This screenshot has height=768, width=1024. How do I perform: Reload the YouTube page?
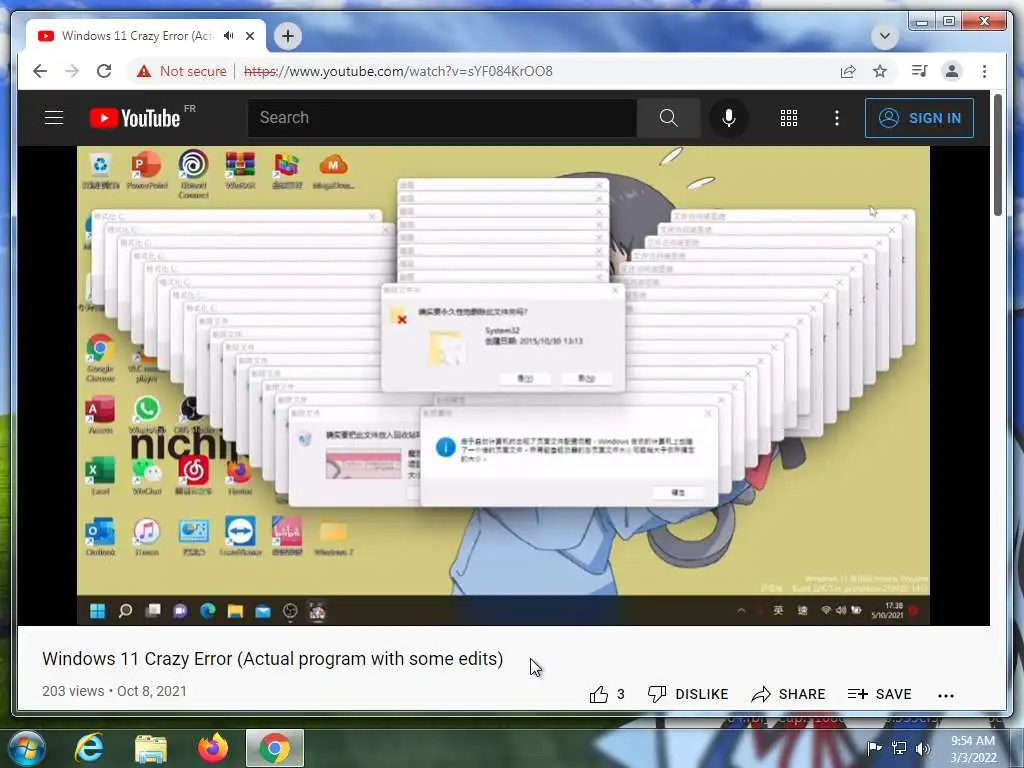click(104, 71)
